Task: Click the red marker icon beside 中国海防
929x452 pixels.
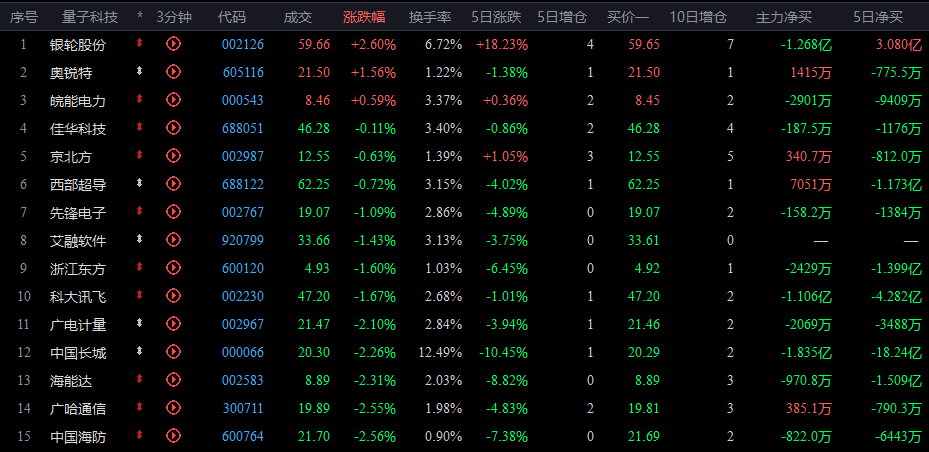Action: (x=139, y=435)
